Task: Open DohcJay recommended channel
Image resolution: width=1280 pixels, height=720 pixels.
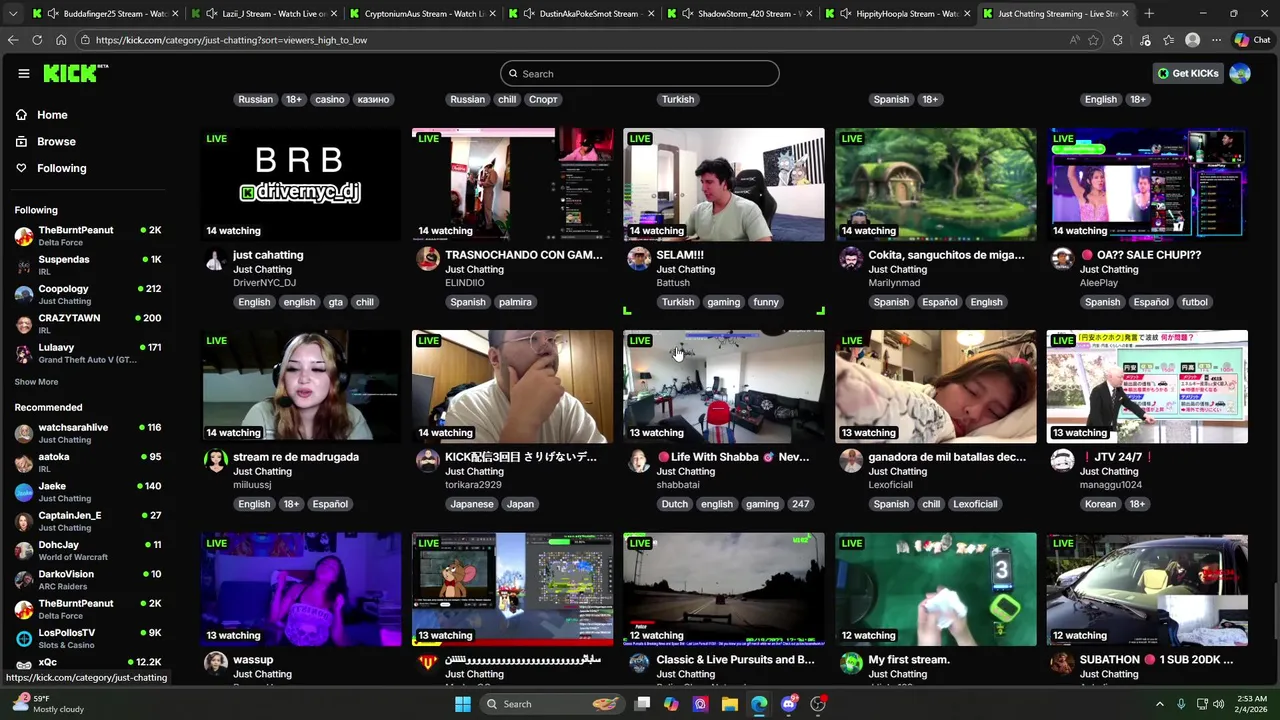Action: pyautogui.click(x=88, y=550)
